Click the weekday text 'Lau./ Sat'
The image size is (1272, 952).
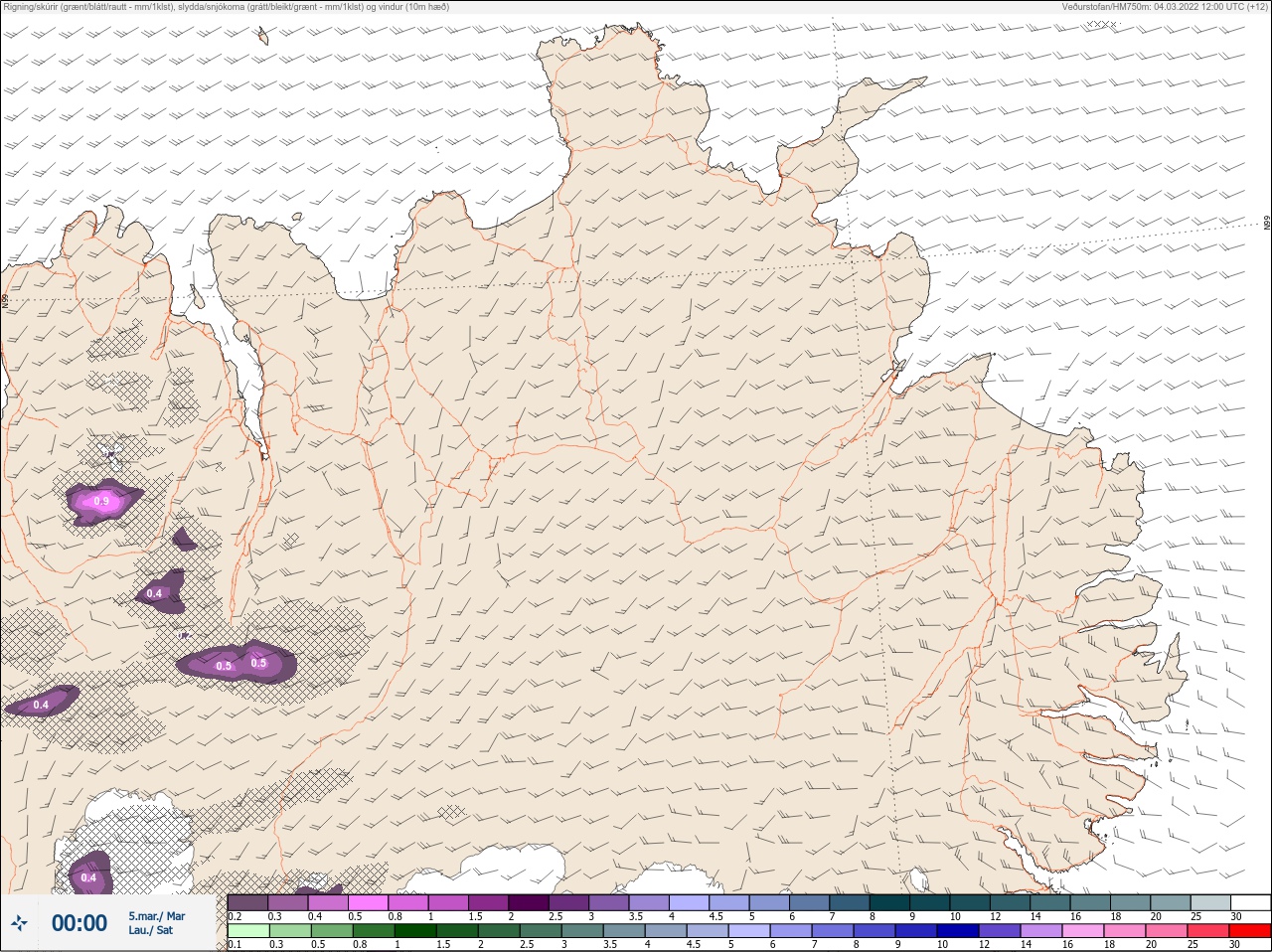pos(149,931)
